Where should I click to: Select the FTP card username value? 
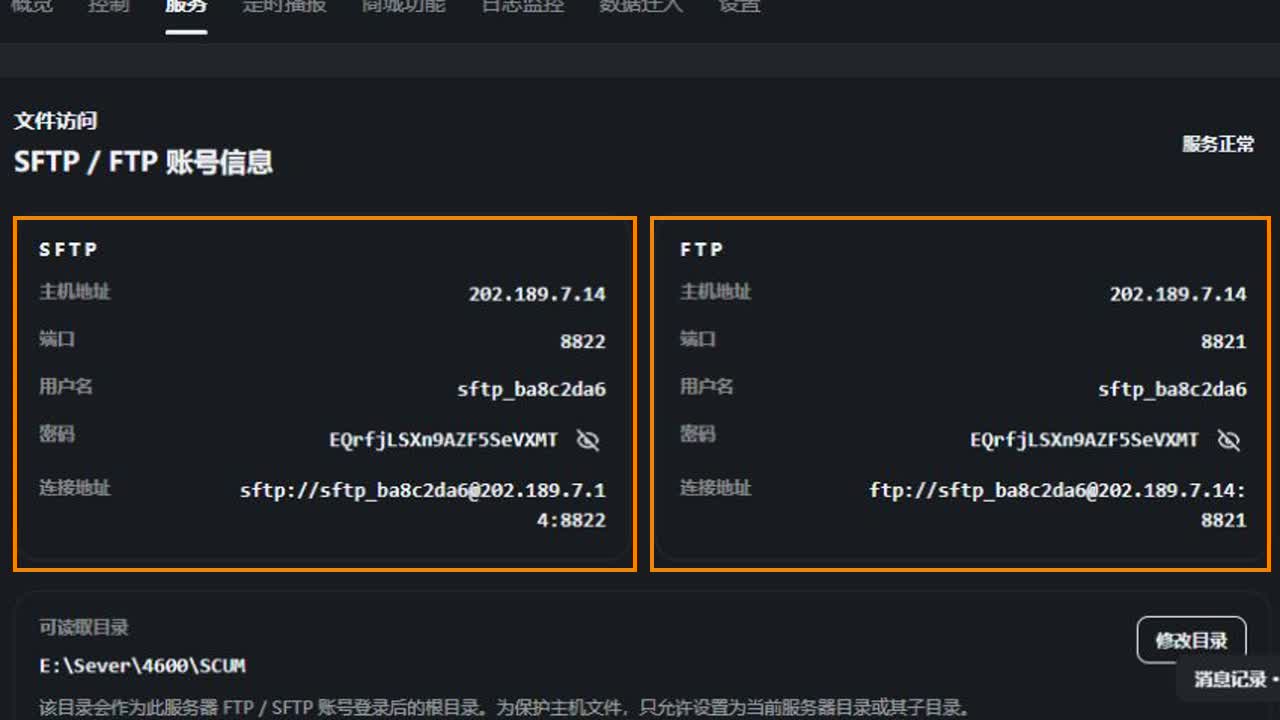point(1173,389)
